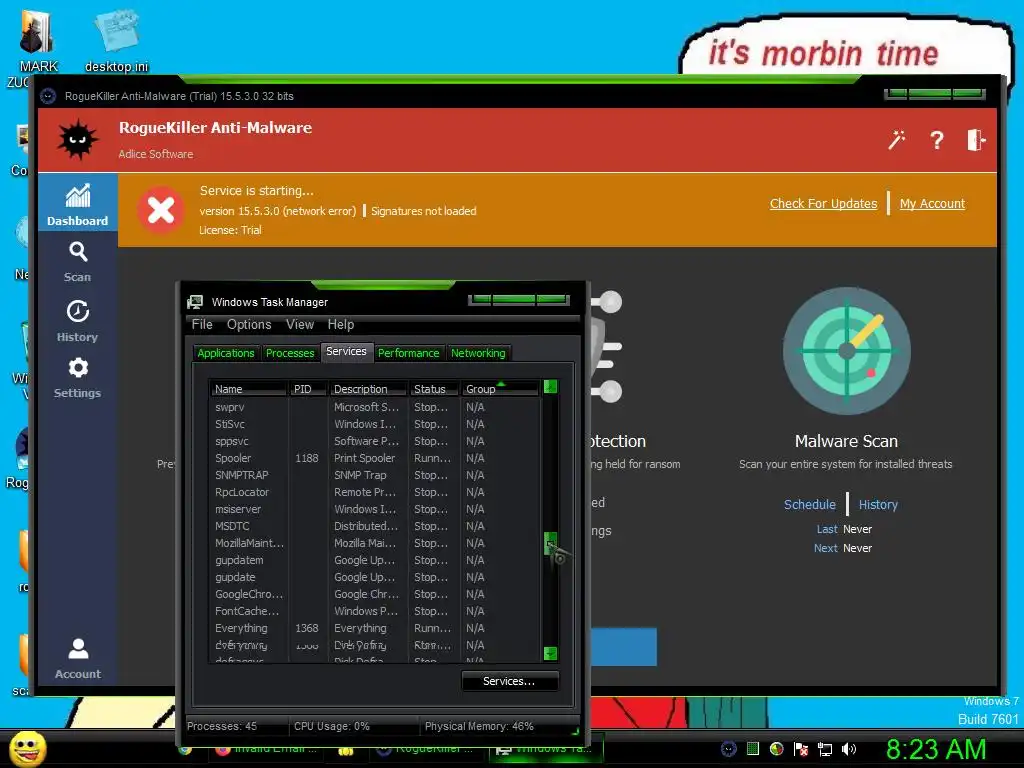Select the StiSvc service row

click(x=375, y=424)
